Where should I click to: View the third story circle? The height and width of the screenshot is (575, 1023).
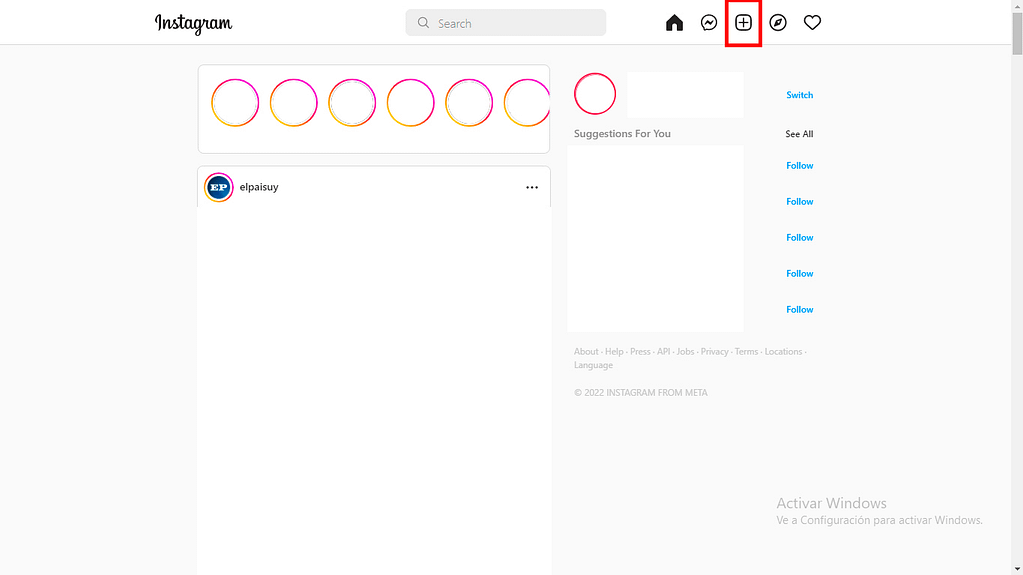[x=352, y=102]
